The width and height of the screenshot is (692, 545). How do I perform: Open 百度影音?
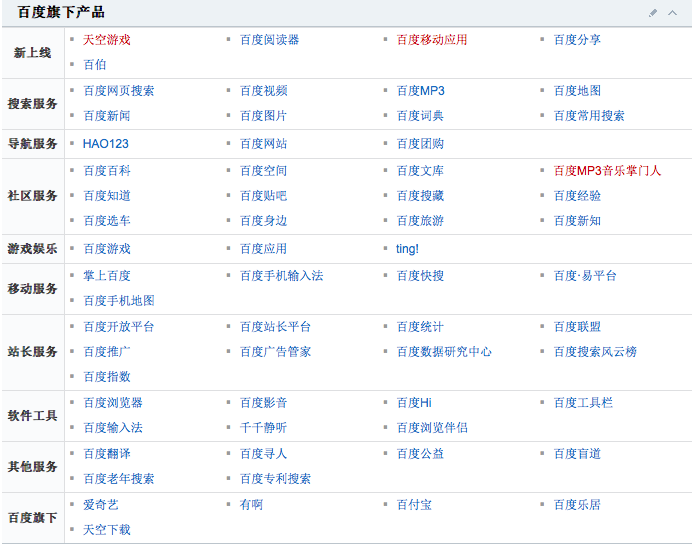point(263,403)
